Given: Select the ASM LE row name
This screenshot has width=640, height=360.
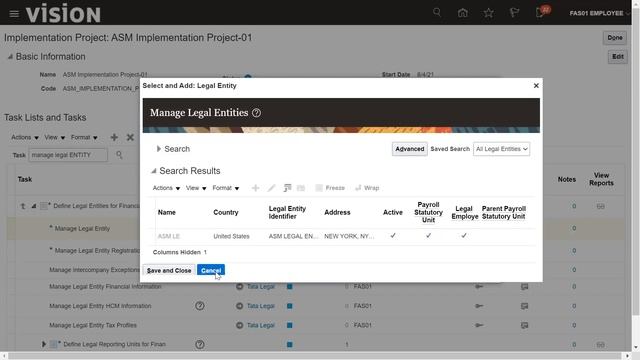Looking at the screenshot, I should (x=169, y=236).
